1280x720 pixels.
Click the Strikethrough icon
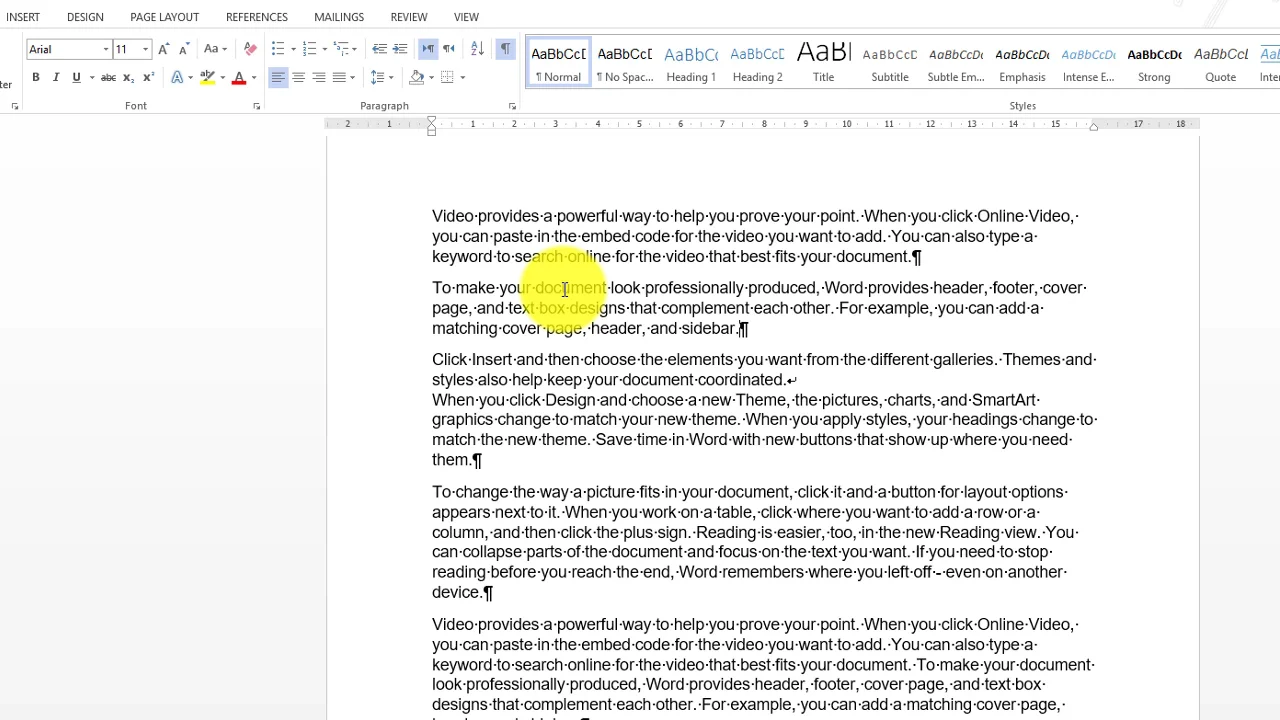[108, 78]
